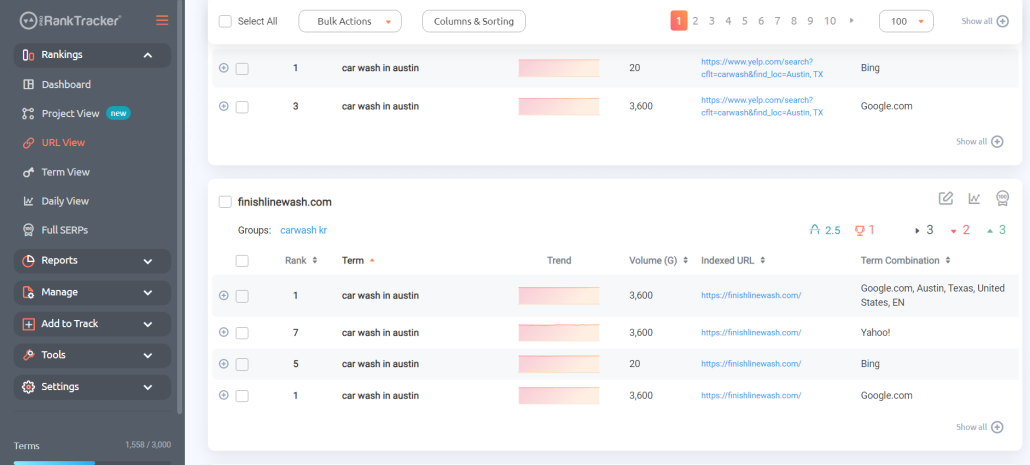Check the finishlinewash Bing row checkbox
The image size is (1030, 465).
242,365
